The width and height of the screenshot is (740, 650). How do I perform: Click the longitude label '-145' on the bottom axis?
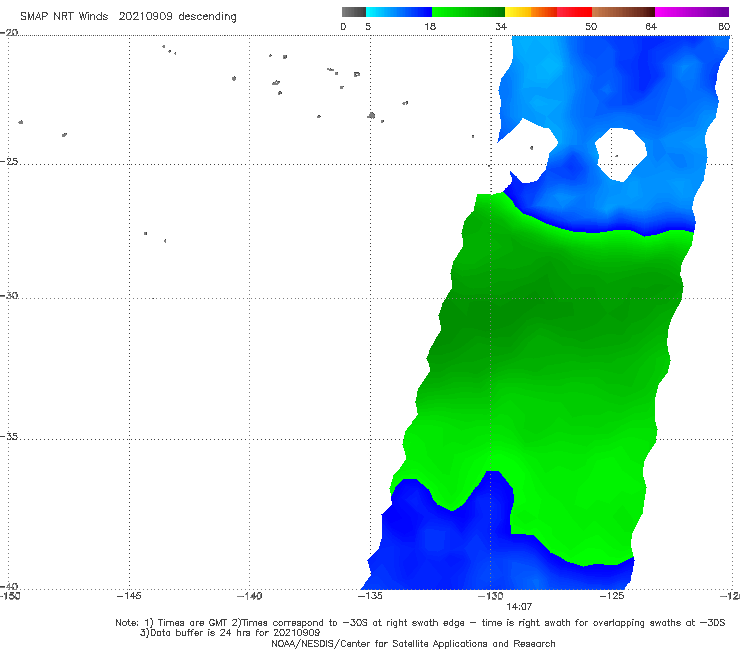129,596
